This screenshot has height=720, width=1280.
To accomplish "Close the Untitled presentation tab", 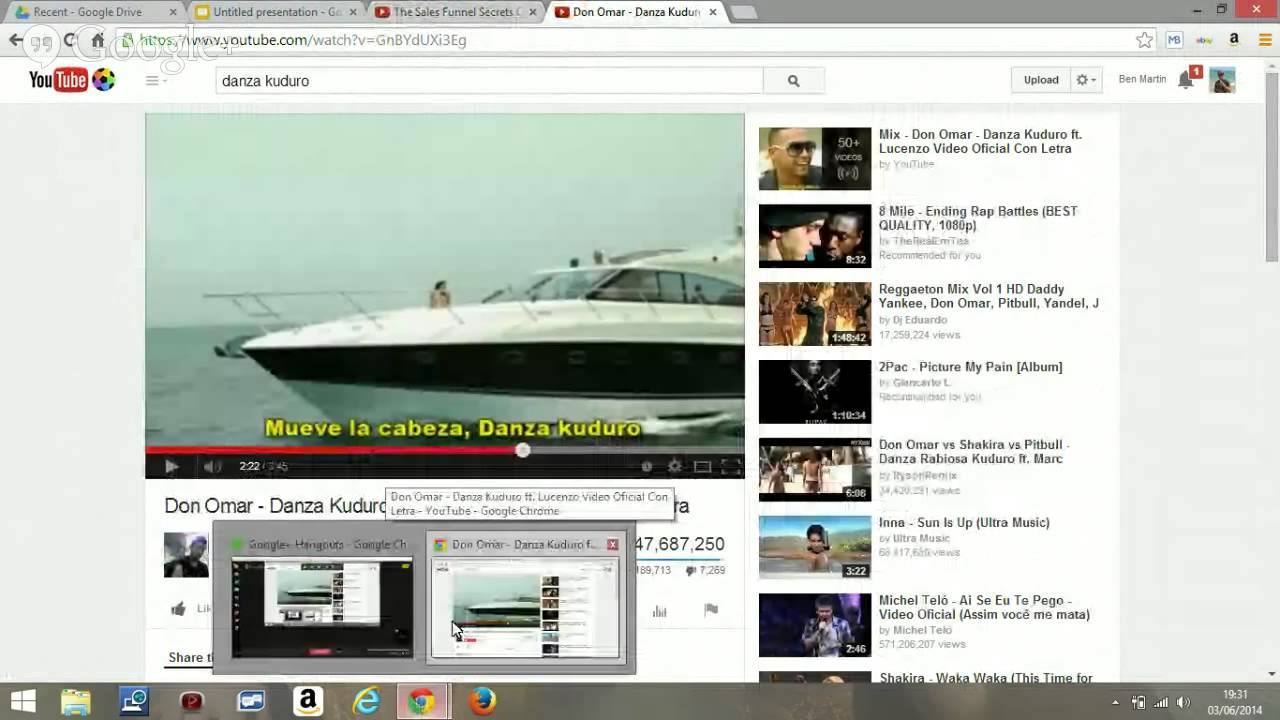I will pos(352,12).
